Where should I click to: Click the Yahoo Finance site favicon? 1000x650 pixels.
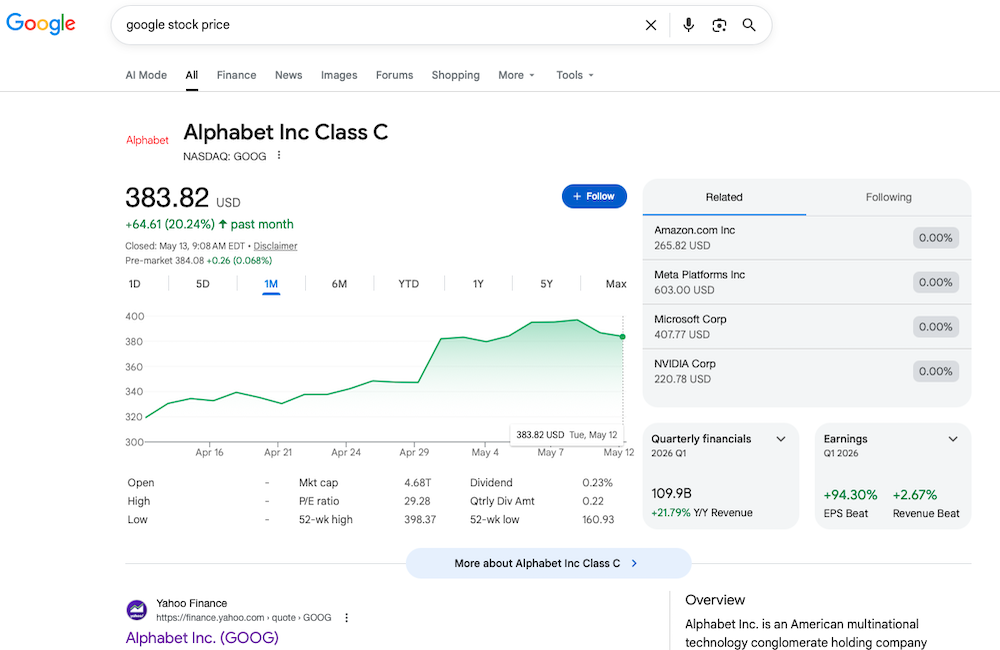136,610
